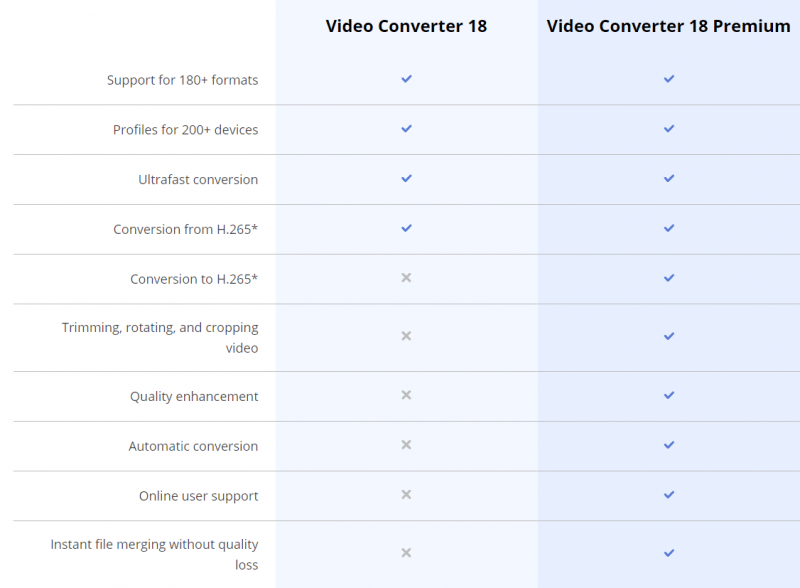Click the Premium checkmark for Instant file merging
Image resolution: width=800 pixels, height=588 pixels.
point(667,552)
